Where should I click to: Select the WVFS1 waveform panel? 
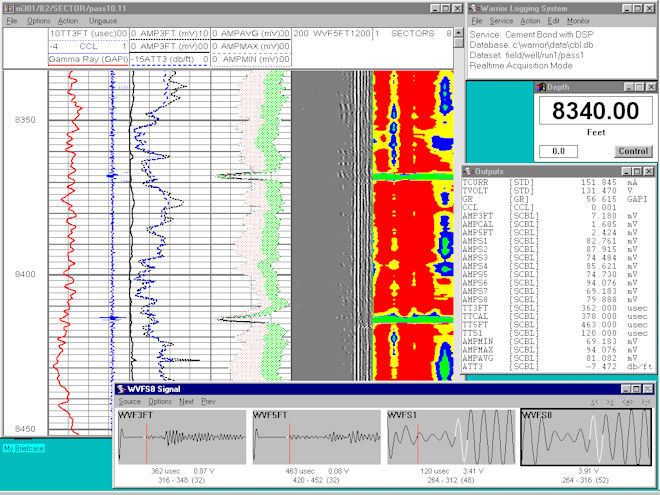[x=449, y=438]
